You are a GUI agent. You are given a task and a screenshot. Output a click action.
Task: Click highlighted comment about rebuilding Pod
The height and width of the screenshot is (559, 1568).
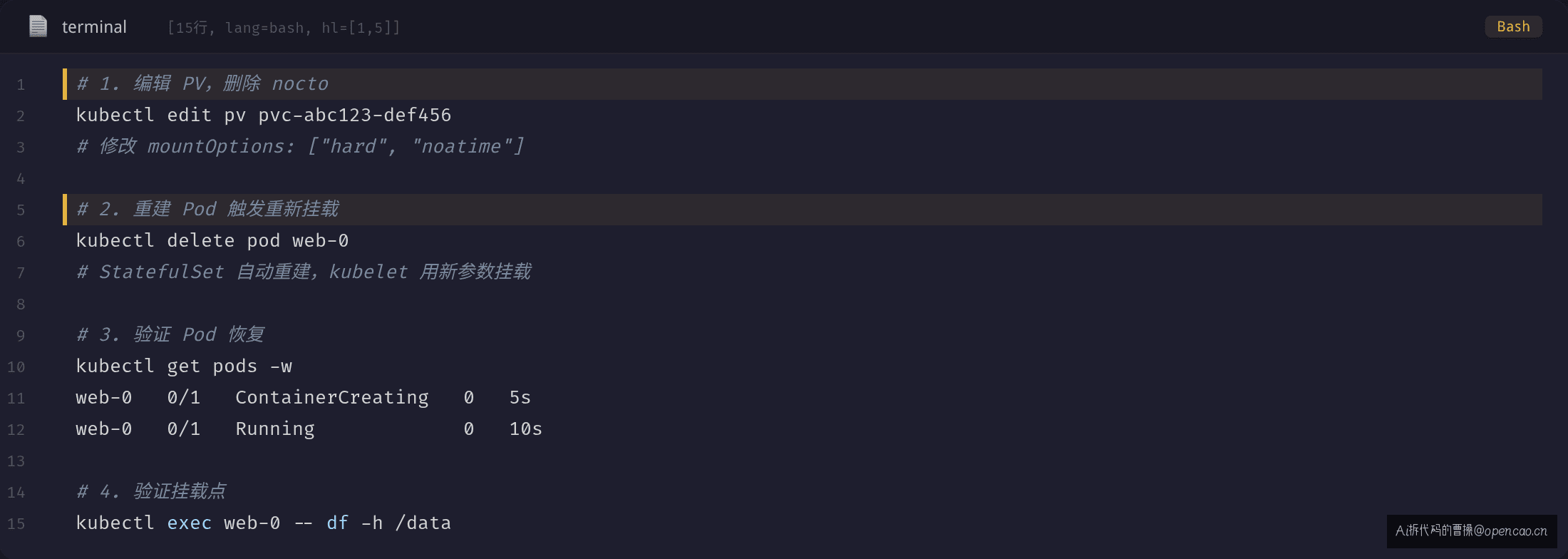click(x=207, y=210)
